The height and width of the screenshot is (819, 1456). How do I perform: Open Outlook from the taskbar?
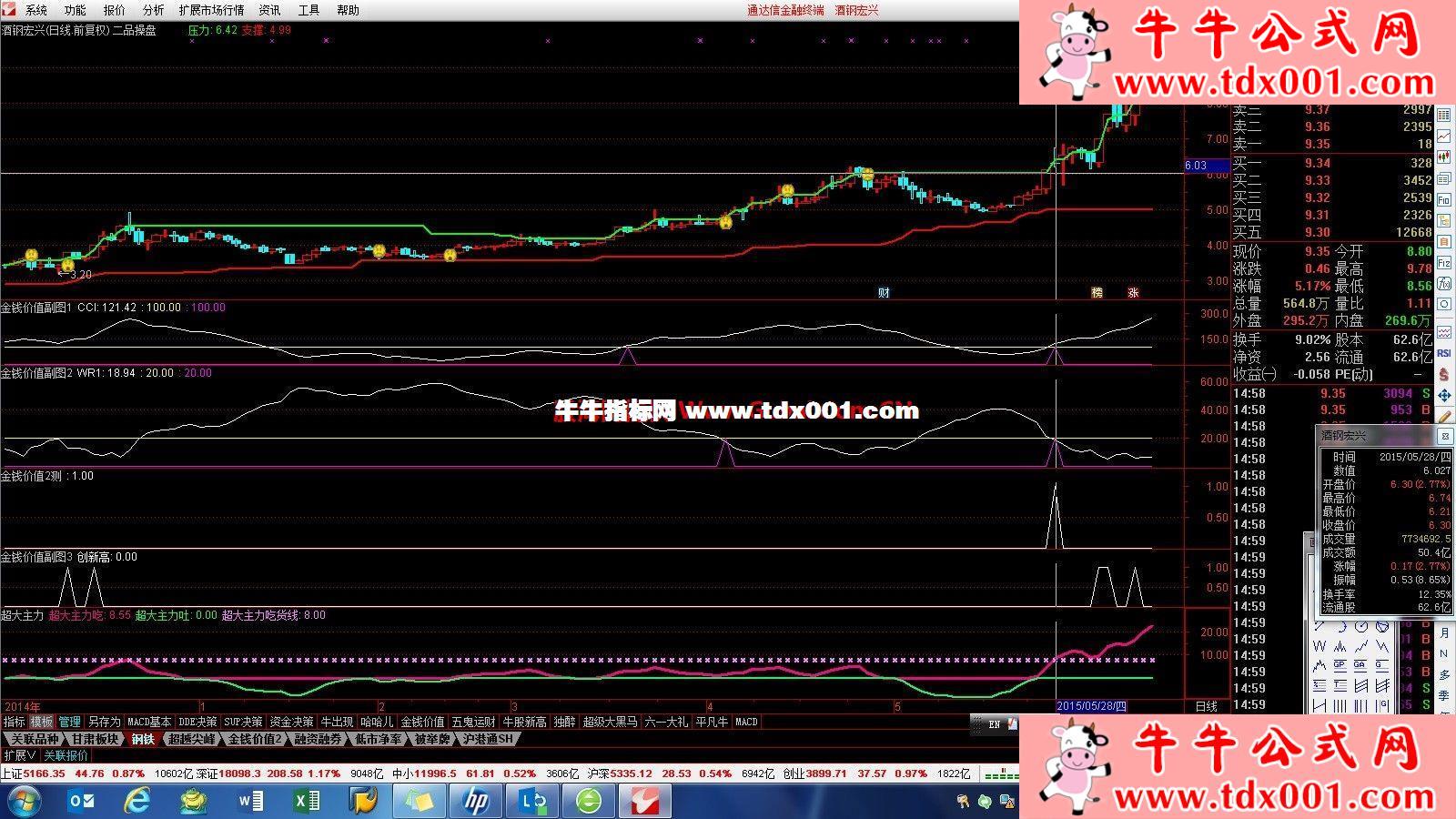pyautogui.click(x=82, y=801)
